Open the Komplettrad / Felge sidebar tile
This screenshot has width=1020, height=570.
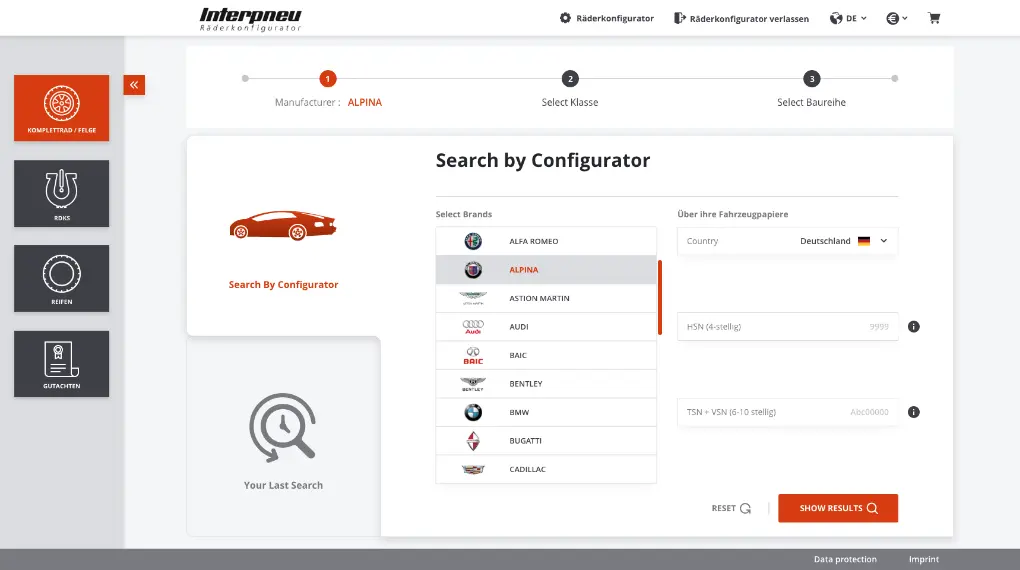tap(62, 108)
